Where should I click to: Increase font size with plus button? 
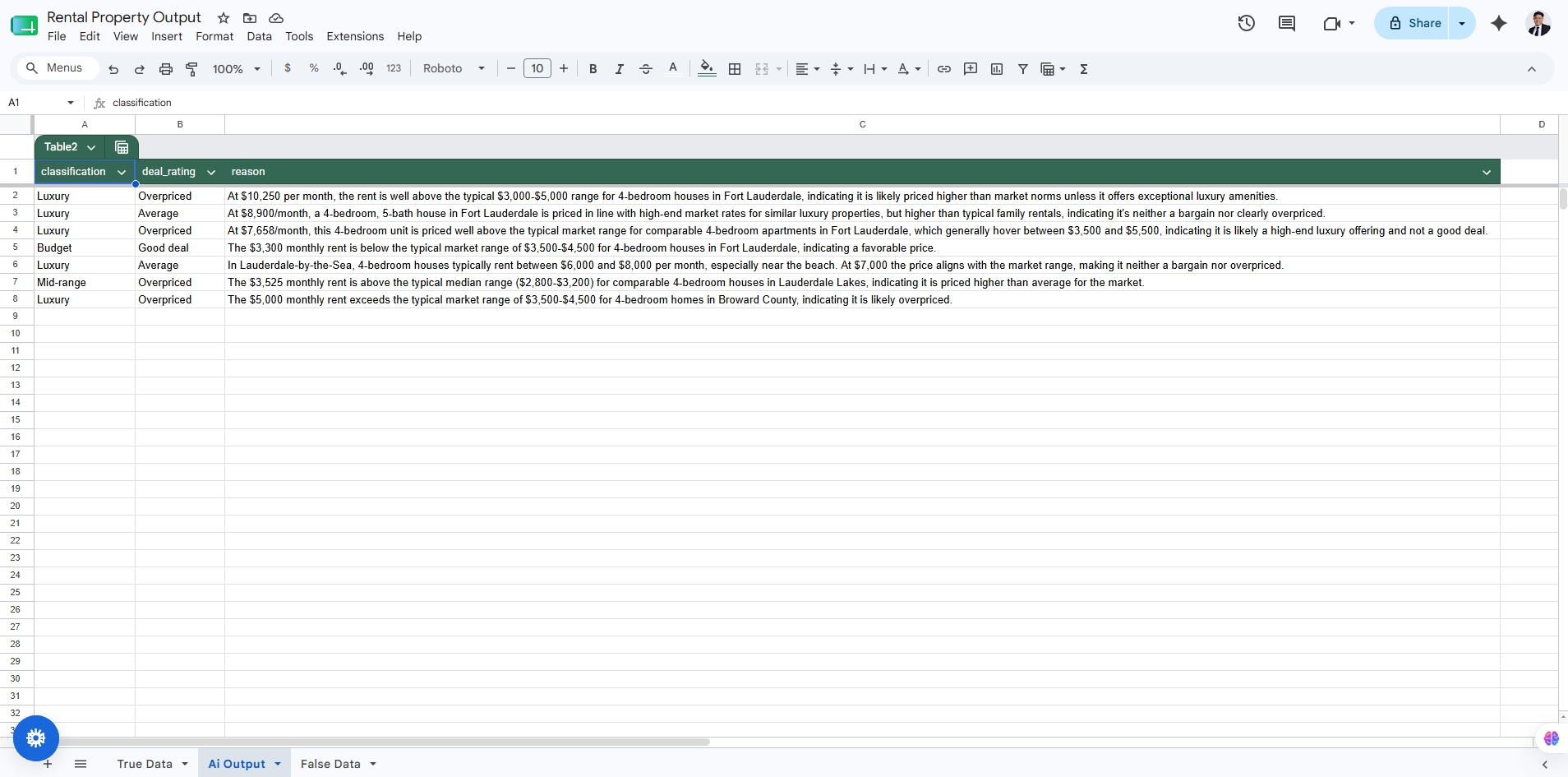[564, 68]
